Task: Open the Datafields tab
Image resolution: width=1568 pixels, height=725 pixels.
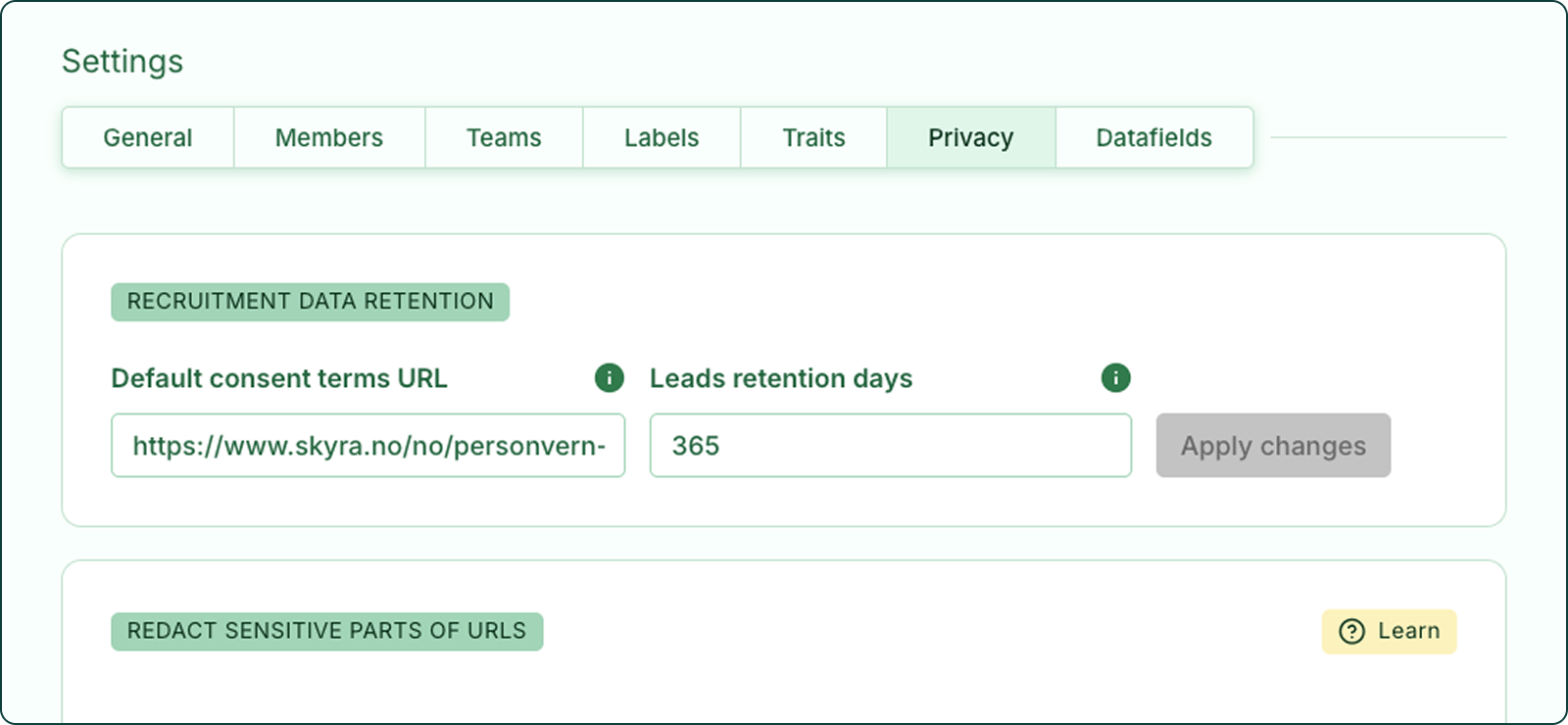Action: coord(1154,138)
